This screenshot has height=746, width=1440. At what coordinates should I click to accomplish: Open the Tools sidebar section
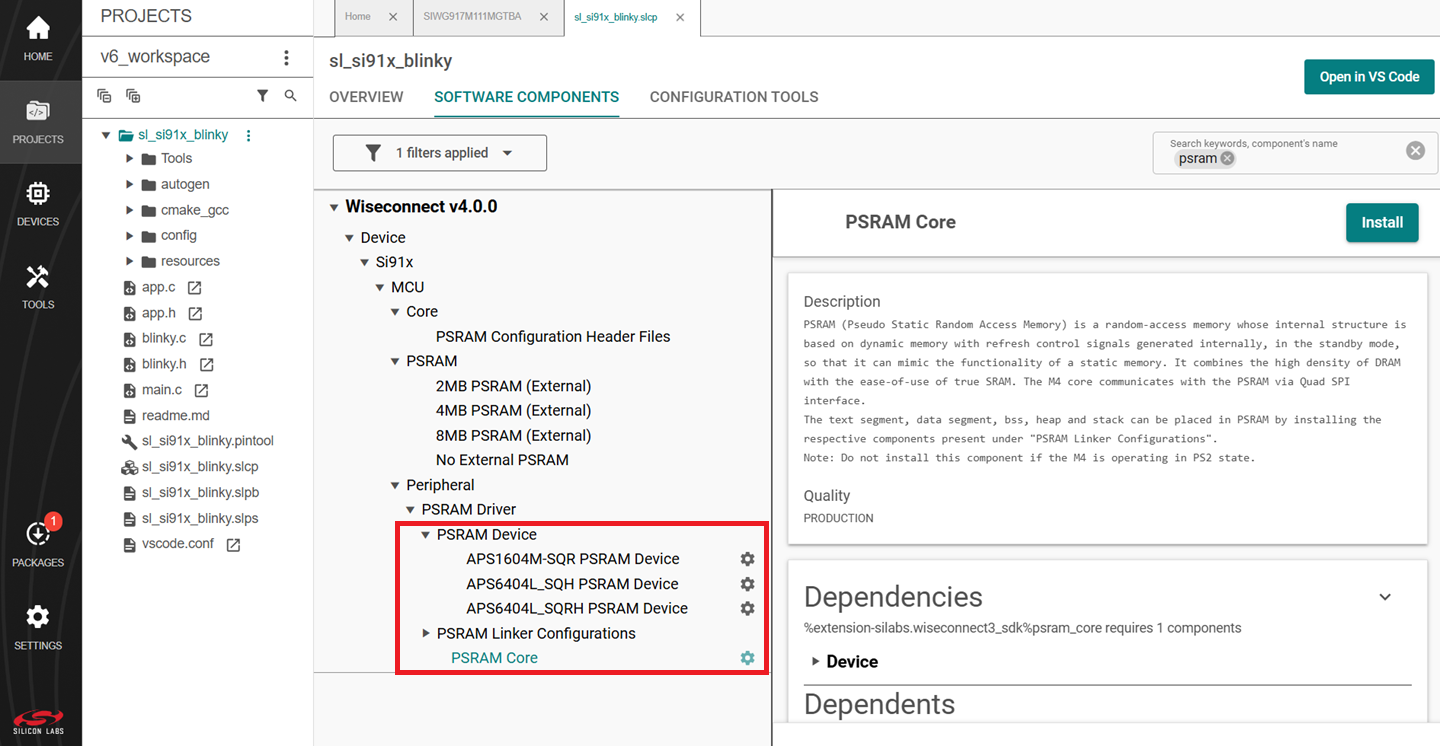[38, 286]
